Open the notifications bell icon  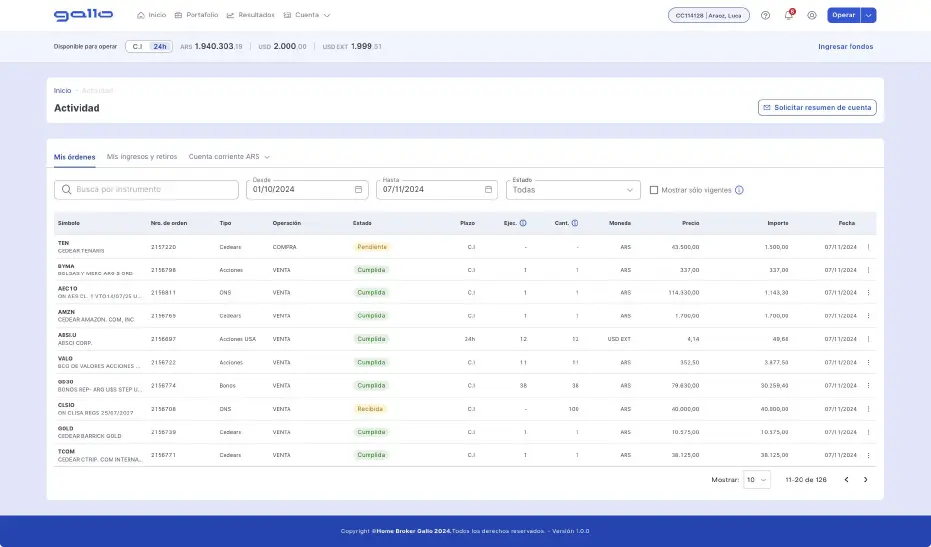[788, 15]
